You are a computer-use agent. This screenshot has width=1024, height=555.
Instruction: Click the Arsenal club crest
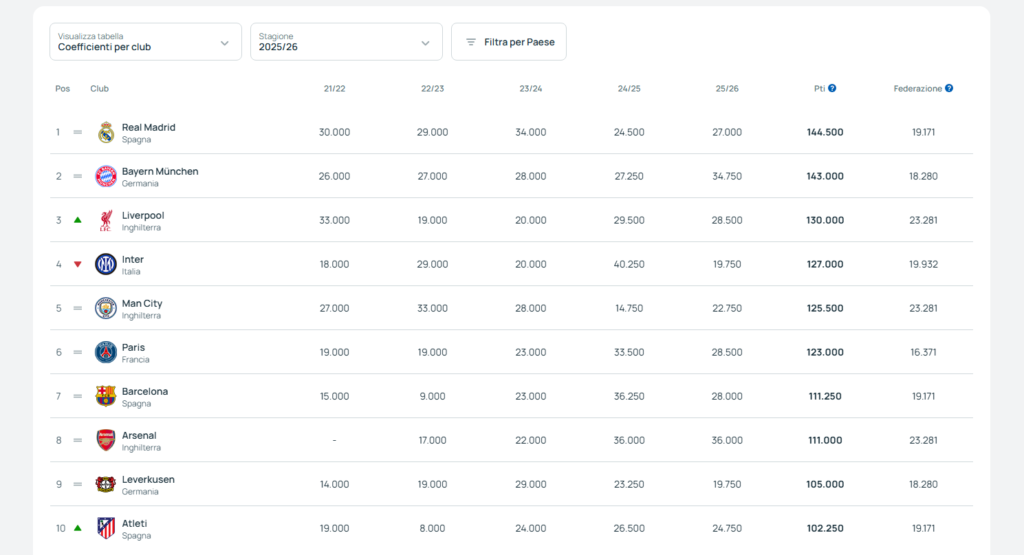pos(106,440)
